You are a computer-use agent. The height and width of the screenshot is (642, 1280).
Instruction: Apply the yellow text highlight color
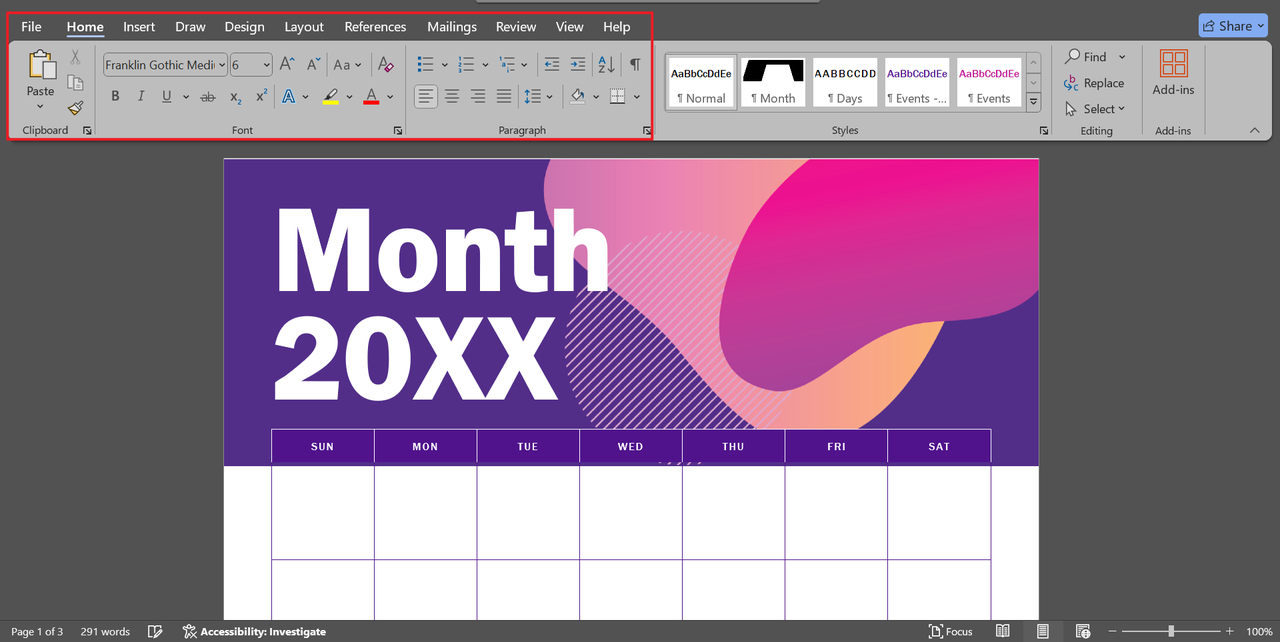click(x=331, y=96)
